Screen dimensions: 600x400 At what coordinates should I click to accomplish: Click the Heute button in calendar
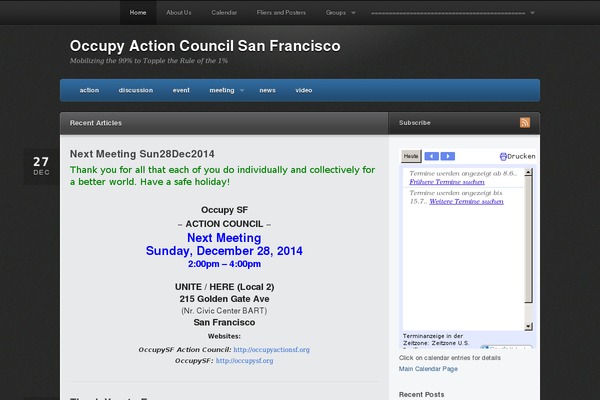[x=411, y=156]
